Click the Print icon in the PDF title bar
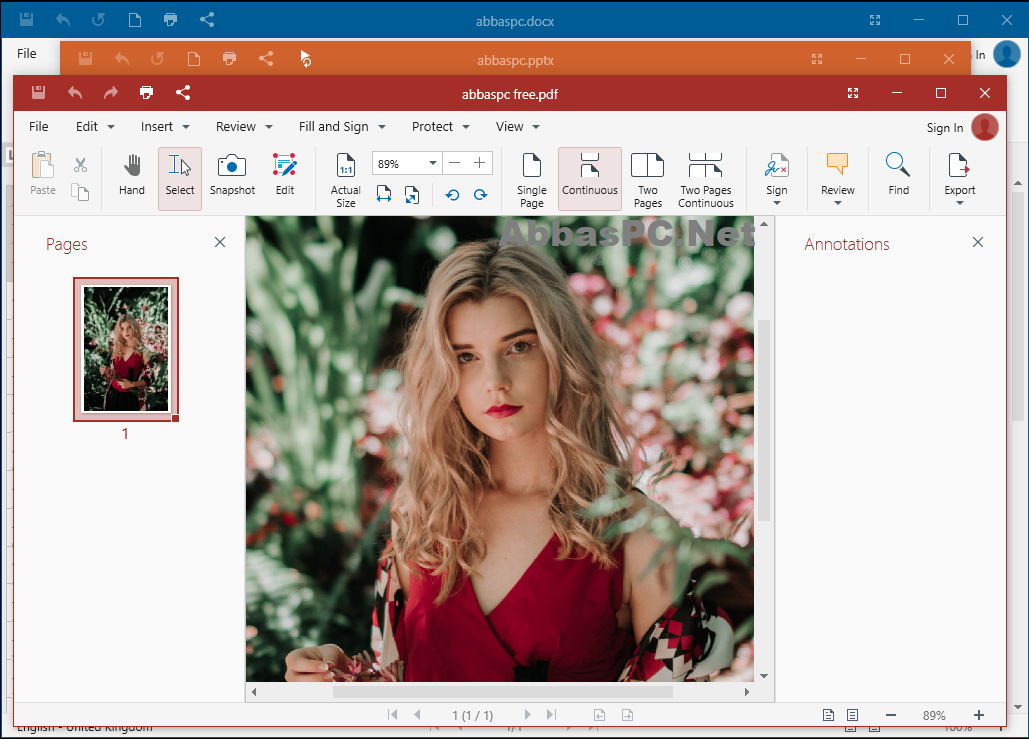 tap(146, 93)
